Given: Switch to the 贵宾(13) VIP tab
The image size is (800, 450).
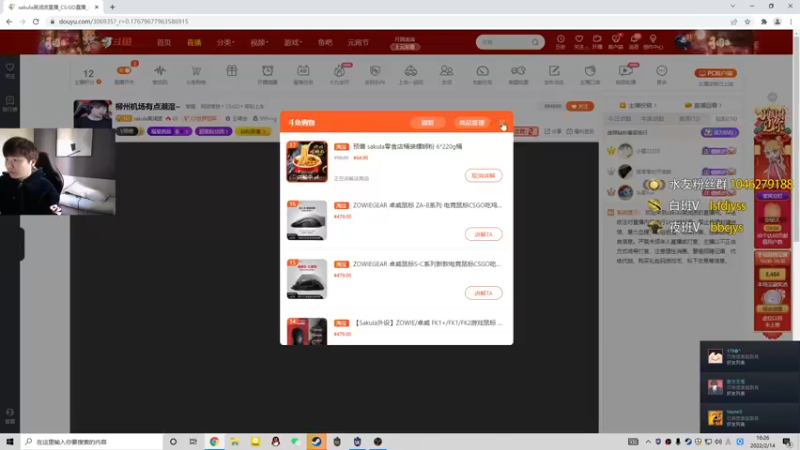Looking at the screenshot, I should 689,118.
